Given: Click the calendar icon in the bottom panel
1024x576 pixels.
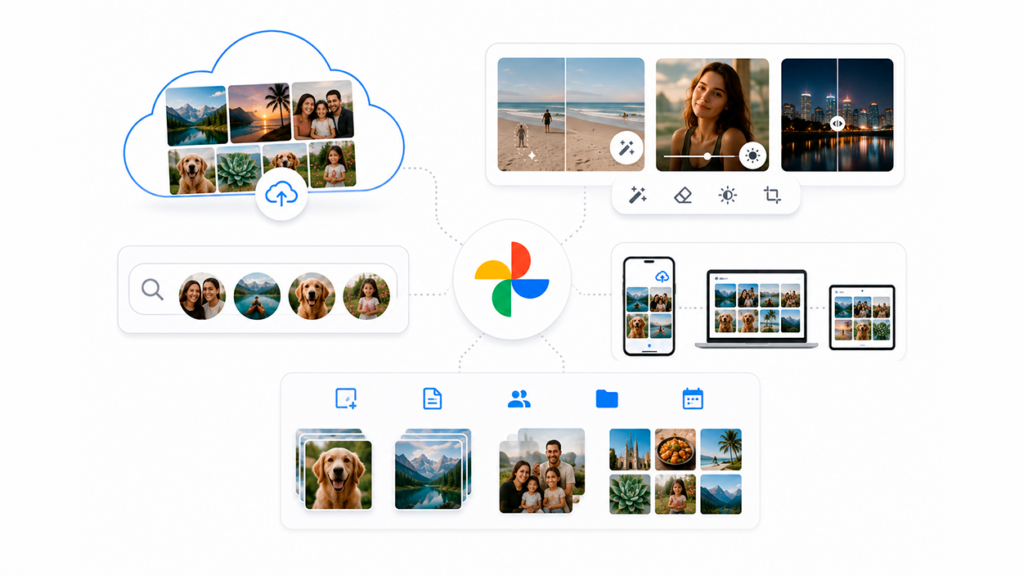Looking at the screenshot, I should (692, 398).
